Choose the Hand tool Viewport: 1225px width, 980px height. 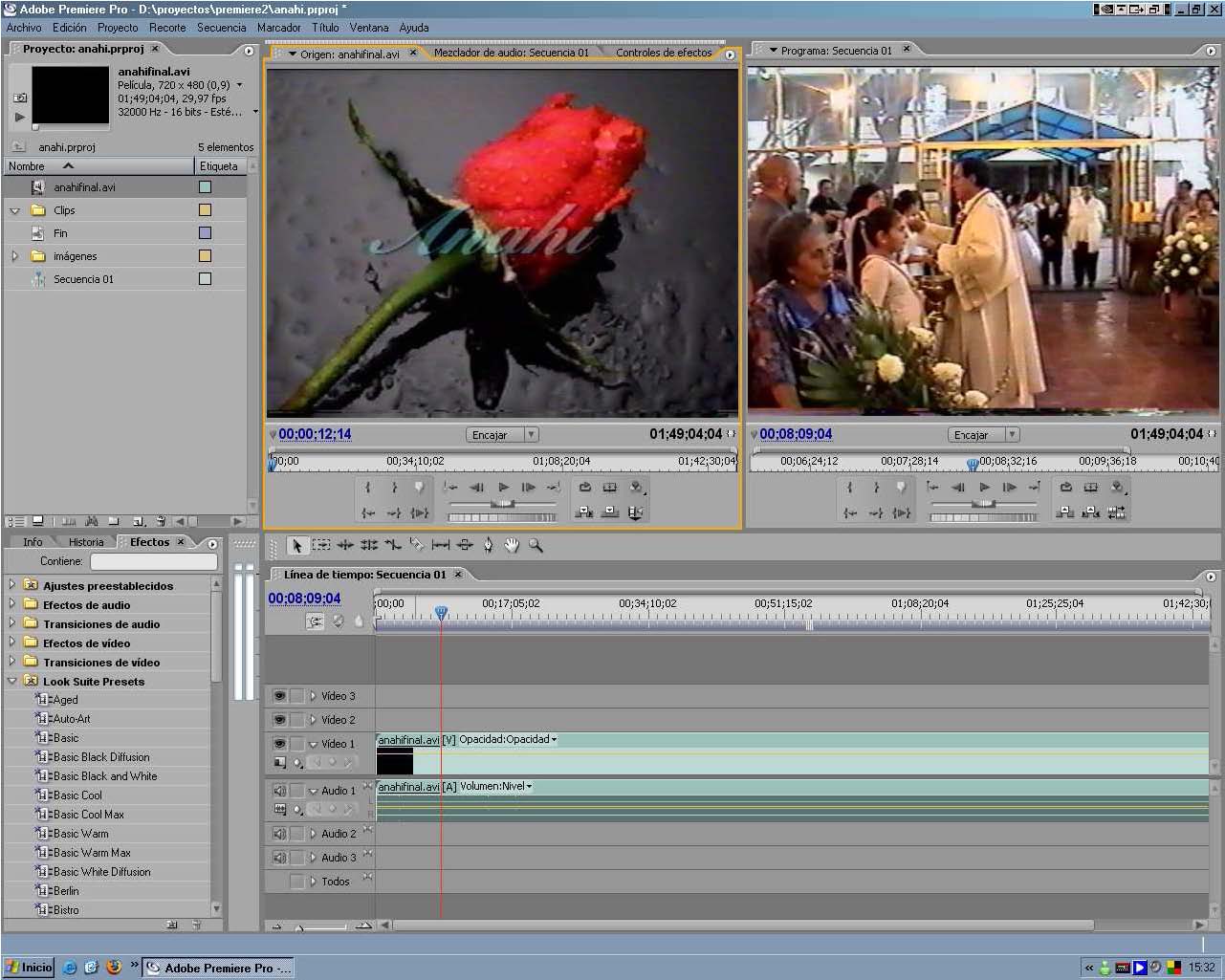click(x=512, y=545)
